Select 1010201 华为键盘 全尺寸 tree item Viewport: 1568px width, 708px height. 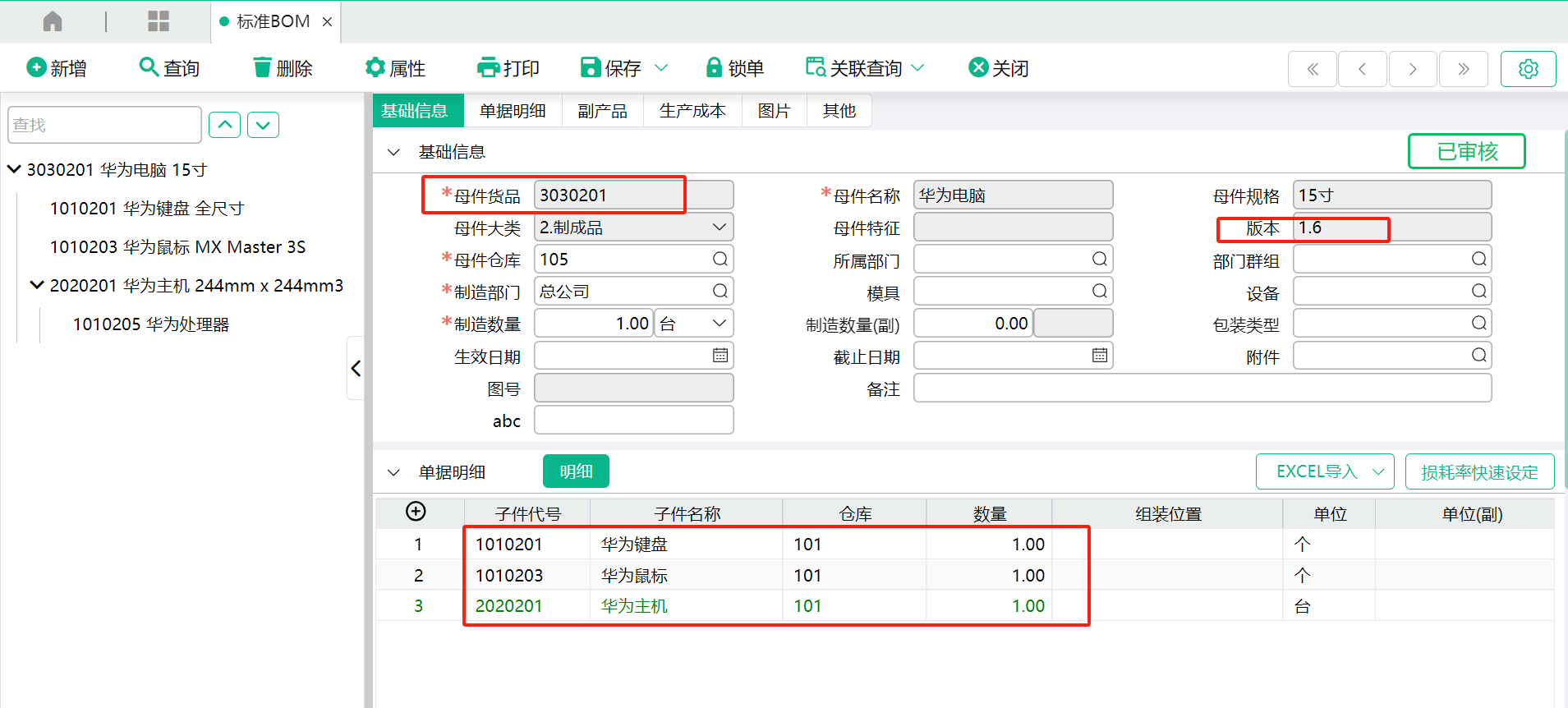pyautogui.click(x=147, y=209)
